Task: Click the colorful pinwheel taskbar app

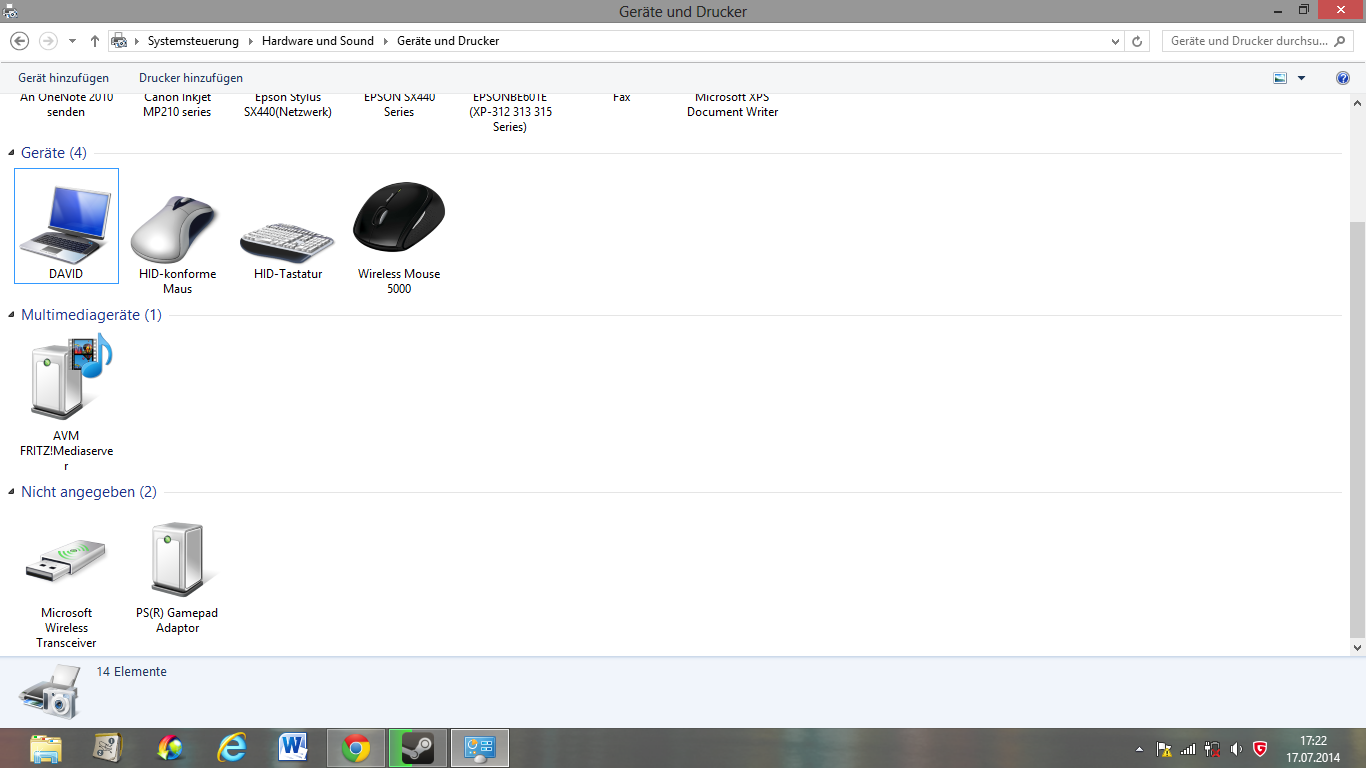Action: 170,748
